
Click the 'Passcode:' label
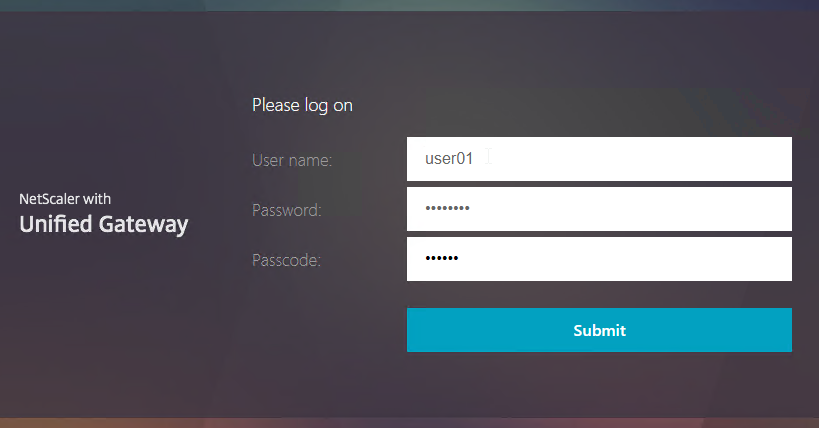[x=286, y=260]
